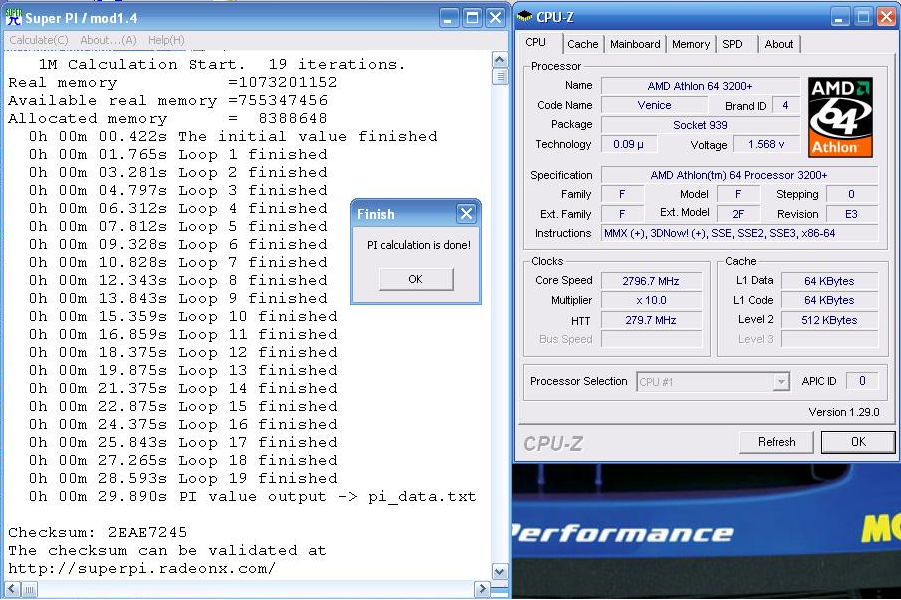Open the About...(A) menu in Super PI
The width and height of the screenshot is (901, 600).
(x=108, y=40)
